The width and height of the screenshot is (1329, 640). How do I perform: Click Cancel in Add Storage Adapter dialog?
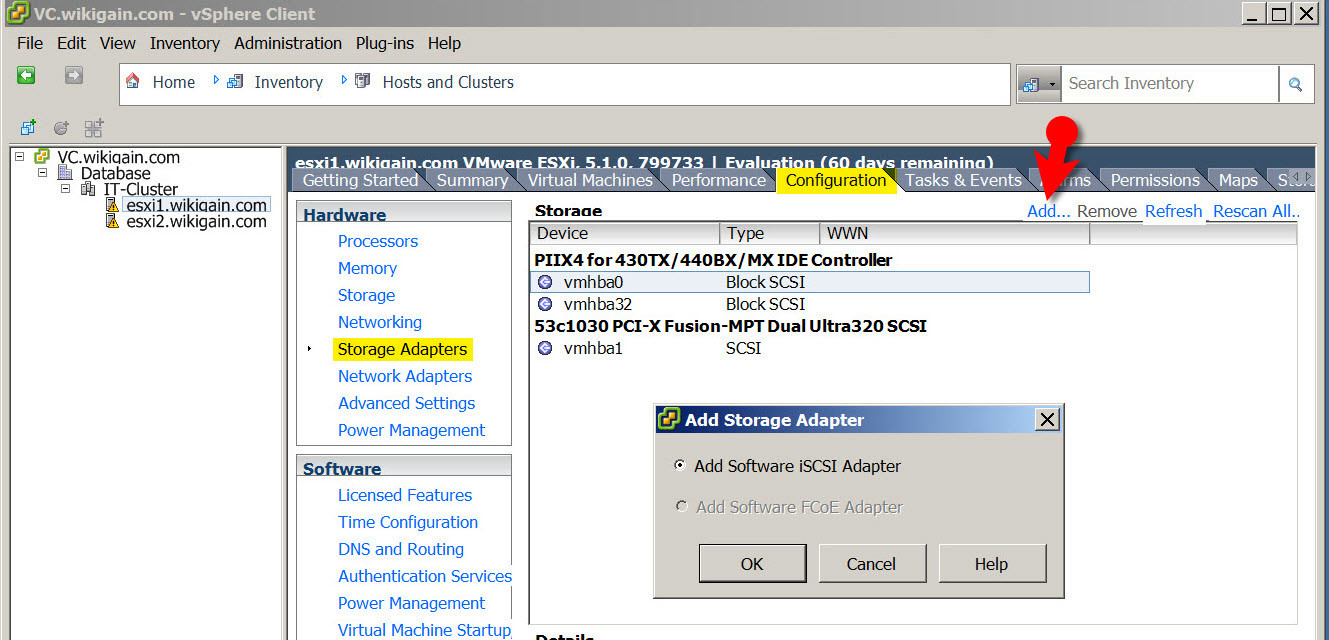click(871, 564)
